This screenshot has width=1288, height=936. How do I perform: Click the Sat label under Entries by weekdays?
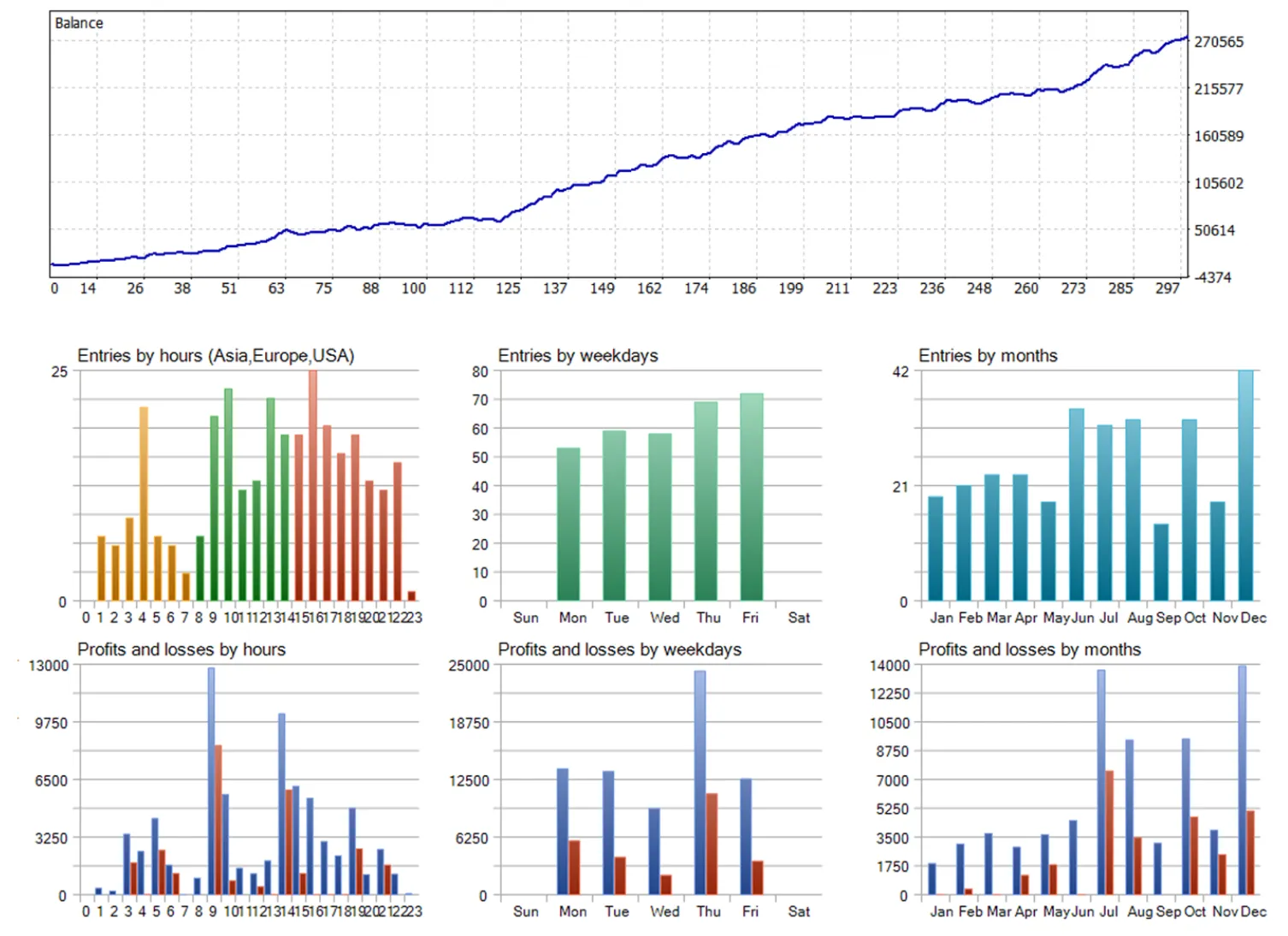(798, 618)
